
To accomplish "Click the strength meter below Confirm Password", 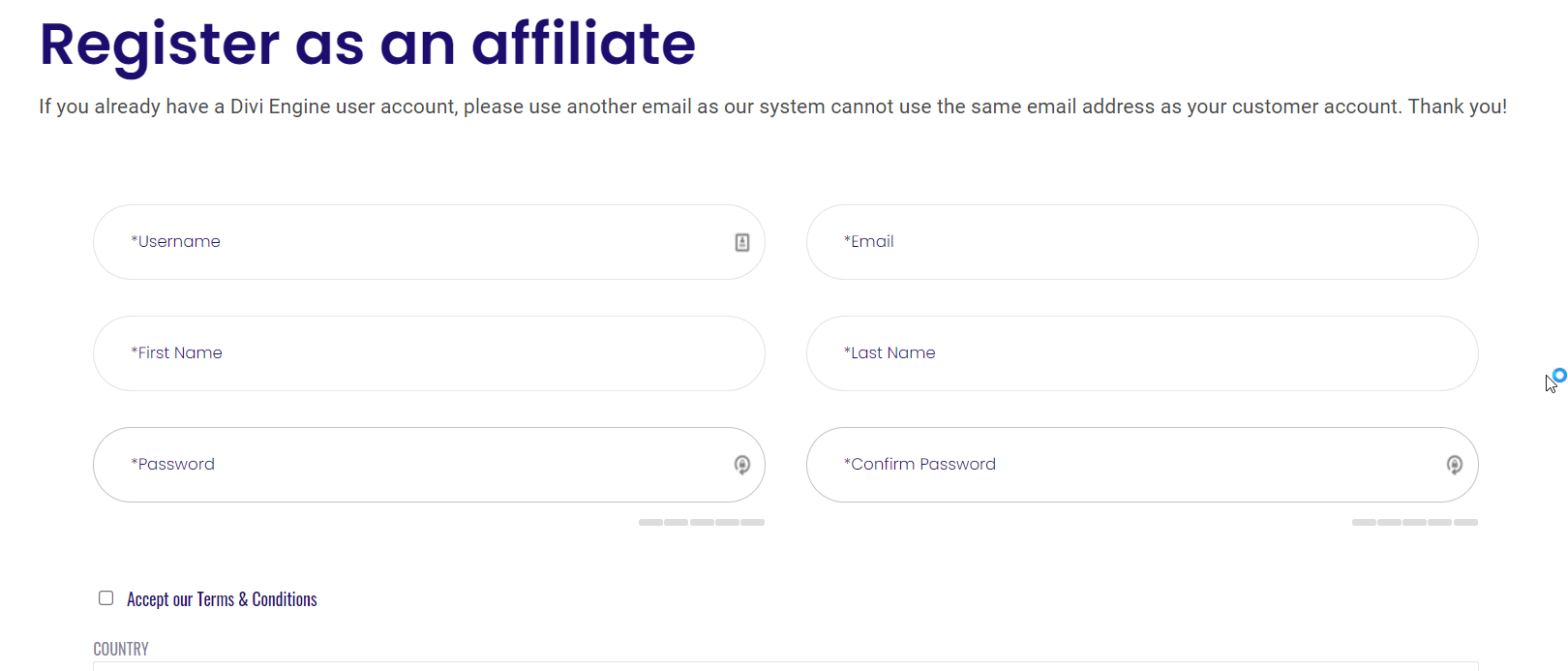I will tap(1415, 522).
